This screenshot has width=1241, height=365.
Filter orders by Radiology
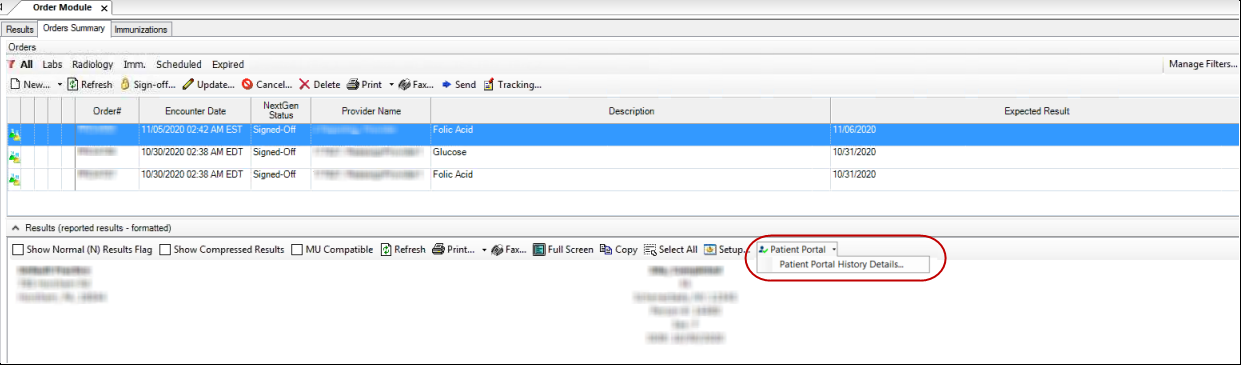point(92,64)
